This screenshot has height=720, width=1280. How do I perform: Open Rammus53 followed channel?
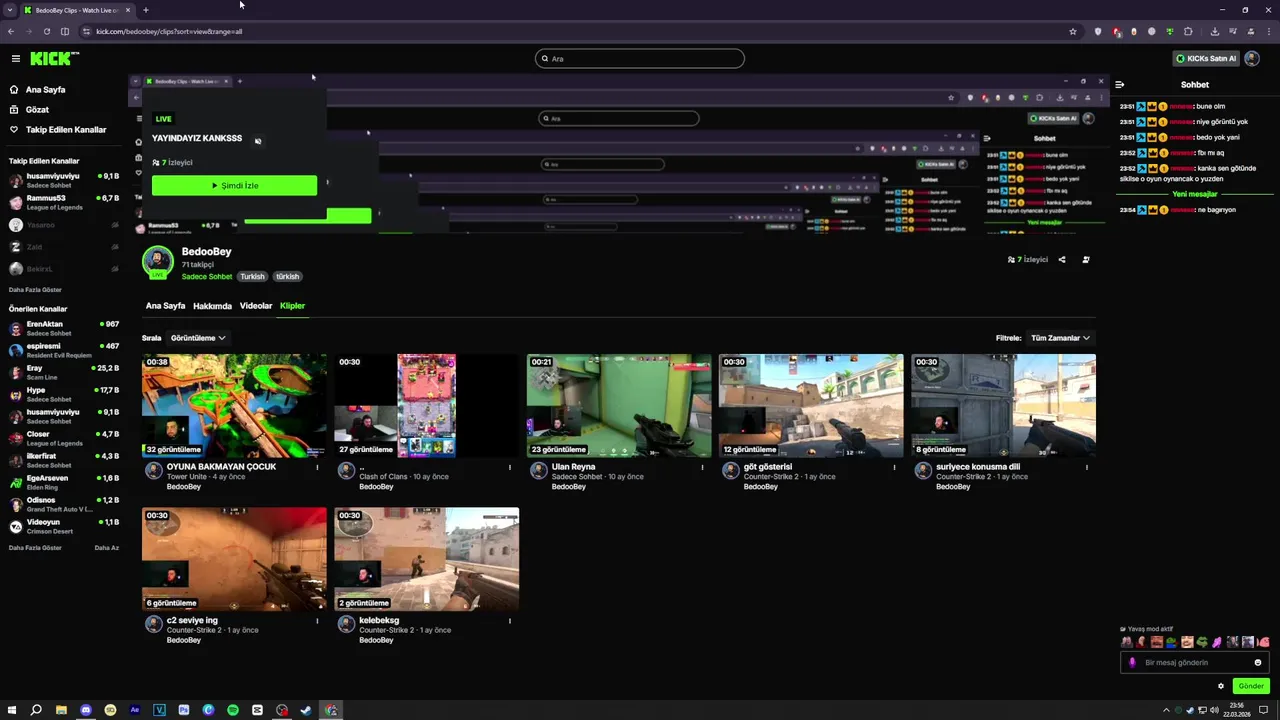click(x=64, y=202)
